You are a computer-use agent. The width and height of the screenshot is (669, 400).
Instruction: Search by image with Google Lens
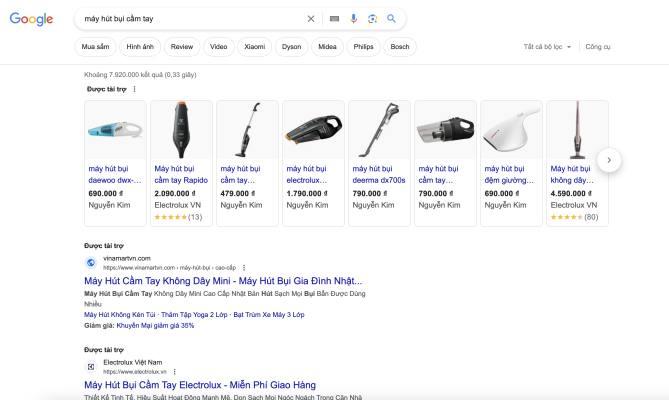click(372, 18)
